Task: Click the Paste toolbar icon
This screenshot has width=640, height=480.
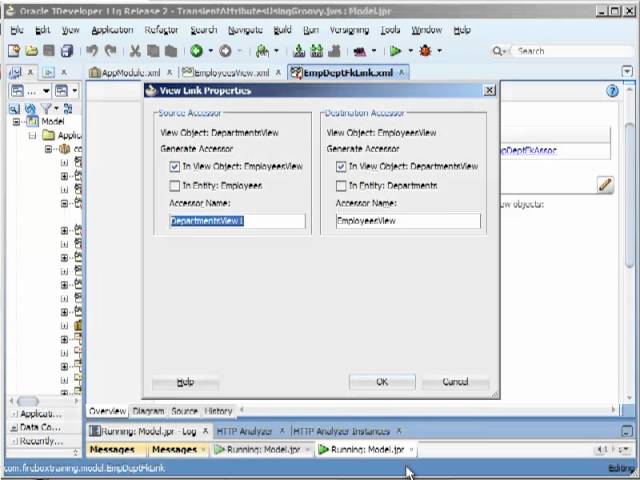Action: point(171,51)
